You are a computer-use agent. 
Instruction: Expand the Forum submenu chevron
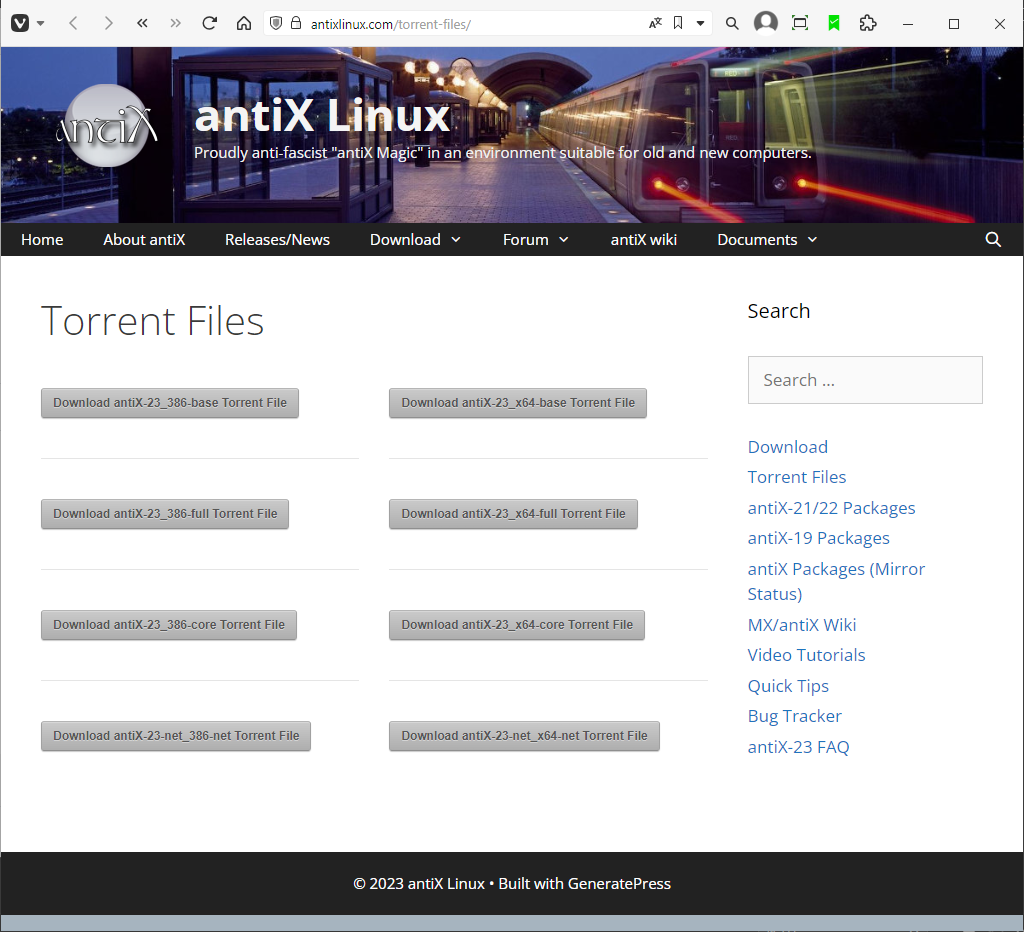coord(564,240)
